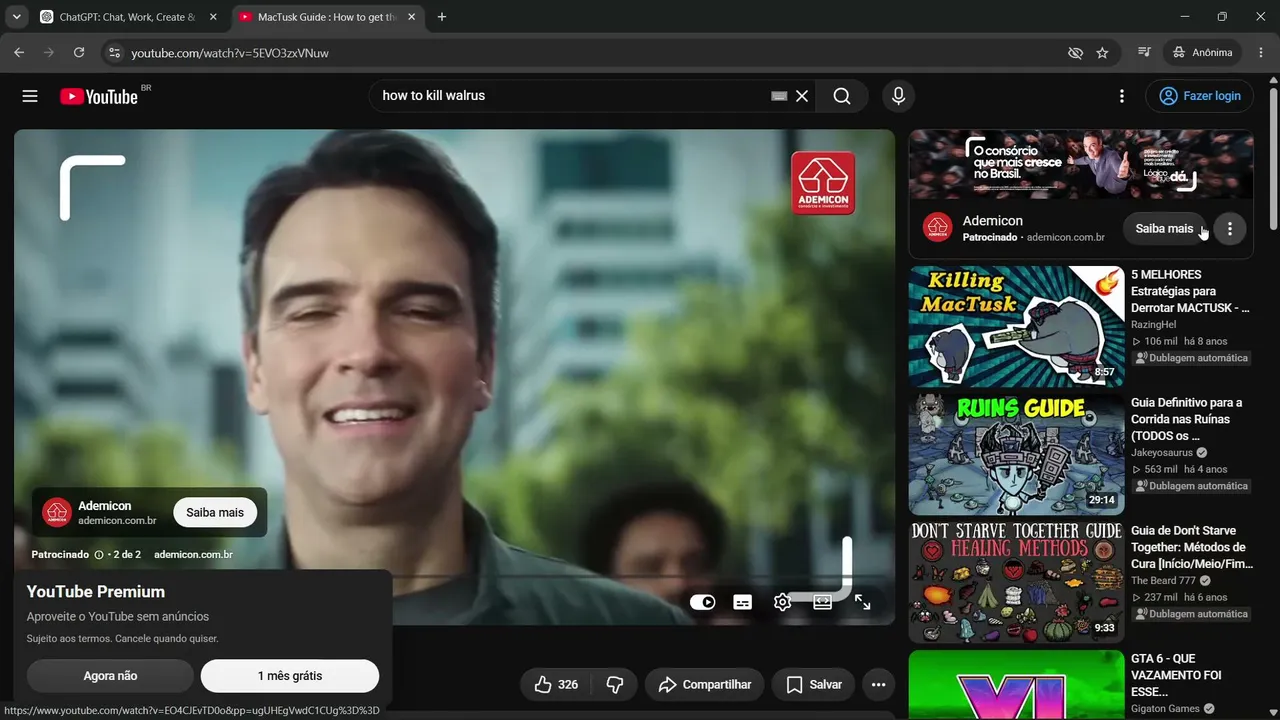
Task: Click the Ademicon logo in the video corner
Action: coord(823,183)
